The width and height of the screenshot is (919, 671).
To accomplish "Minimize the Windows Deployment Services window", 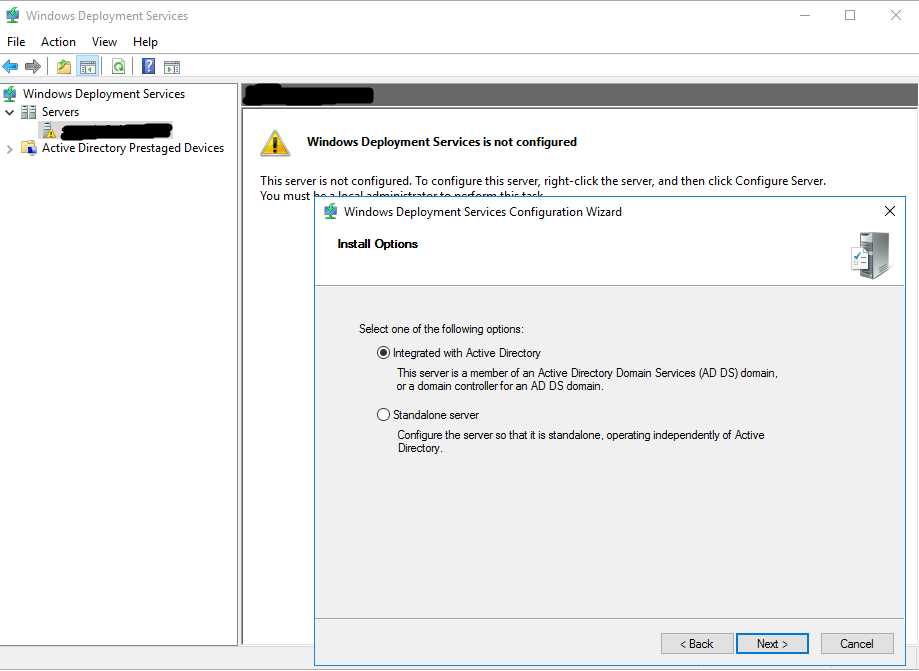I will (805, 16).
